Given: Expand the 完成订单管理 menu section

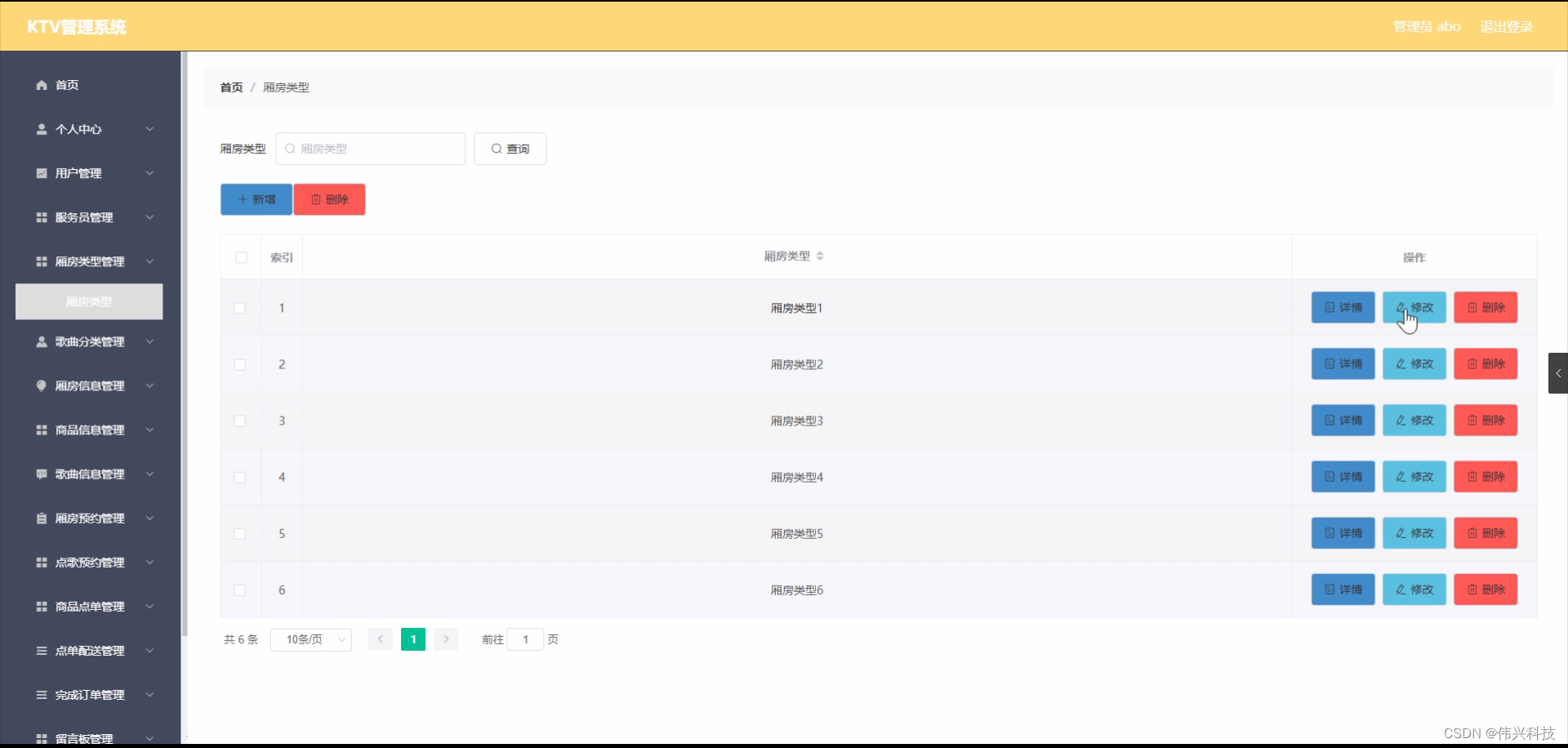Looking at the screenshot, I should (90, 694).
